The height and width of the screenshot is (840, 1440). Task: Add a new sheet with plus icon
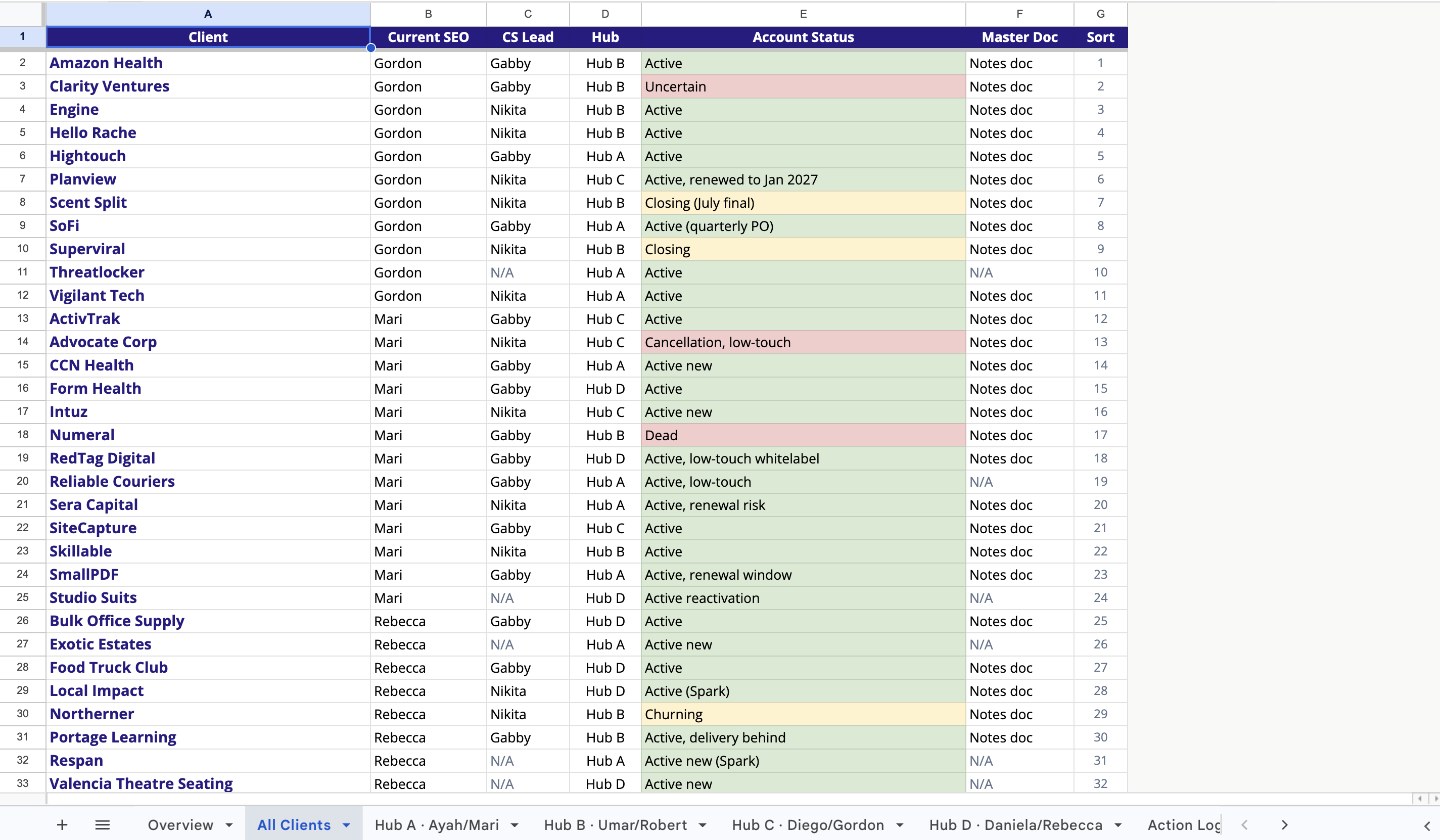[x=62, y=825]
